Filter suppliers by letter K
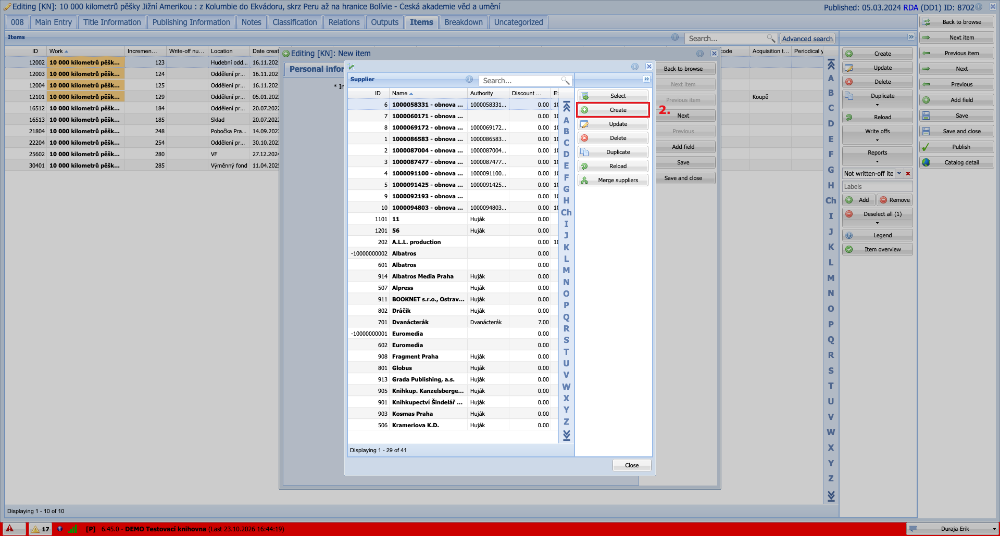1000x536 pixels. point(566,247)
